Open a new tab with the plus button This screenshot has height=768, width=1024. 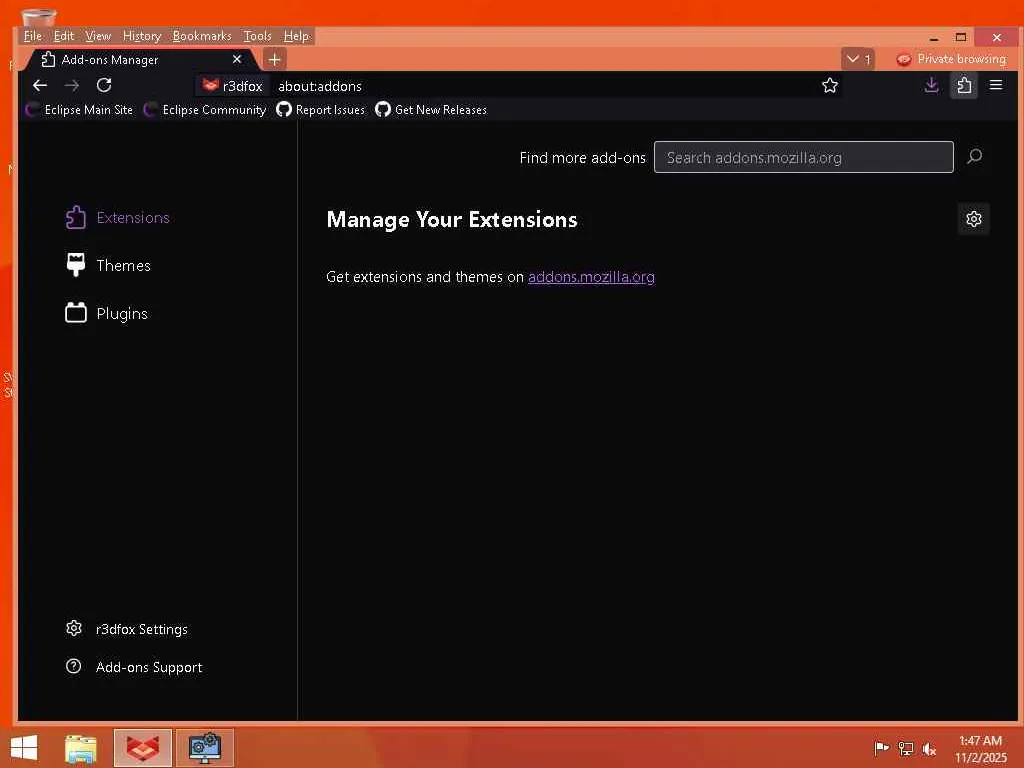[x=274, y=59]
